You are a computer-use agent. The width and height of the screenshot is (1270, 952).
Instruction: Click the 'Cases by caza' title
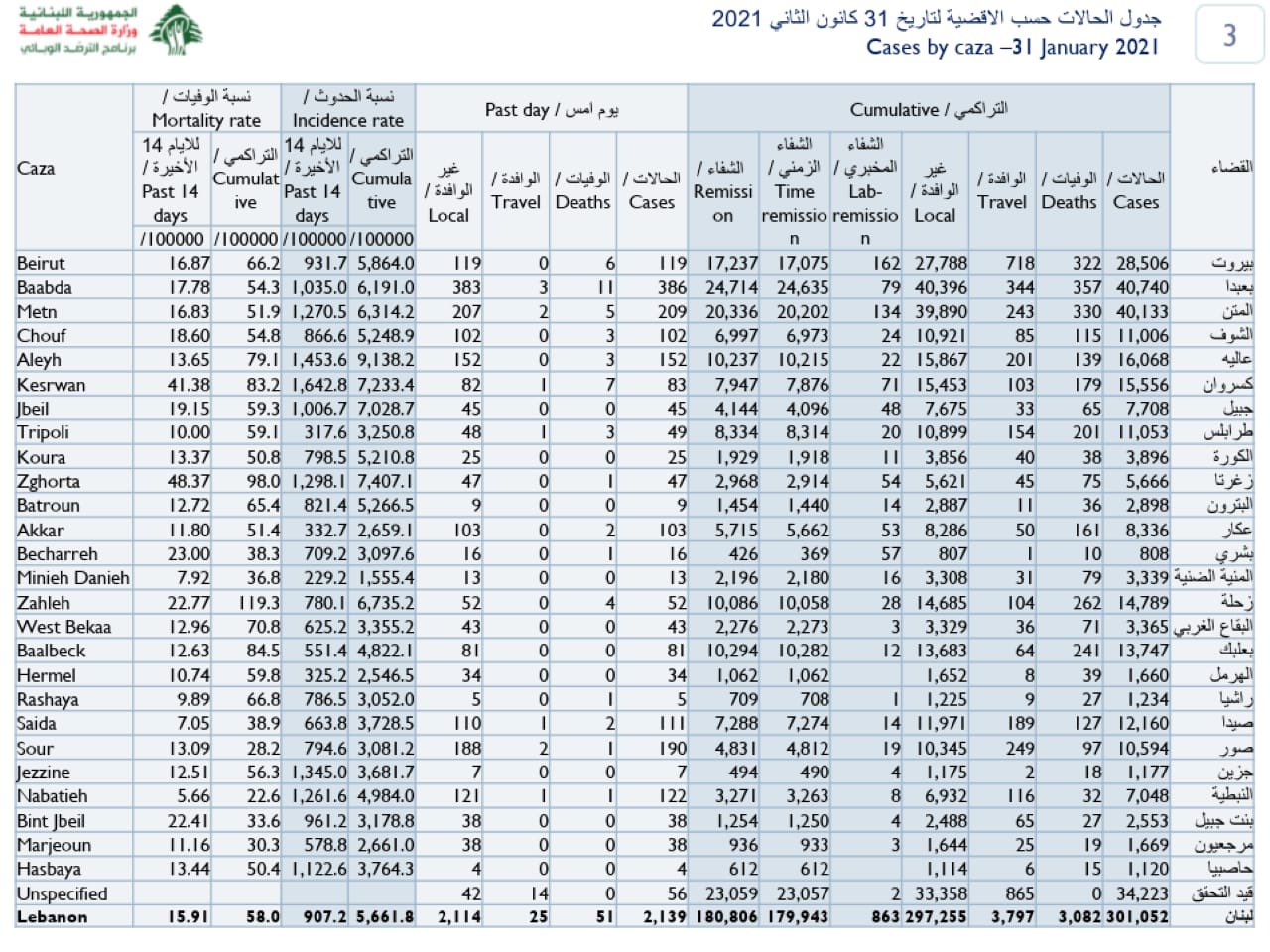pyautogui.click(x=1012, y=47)
